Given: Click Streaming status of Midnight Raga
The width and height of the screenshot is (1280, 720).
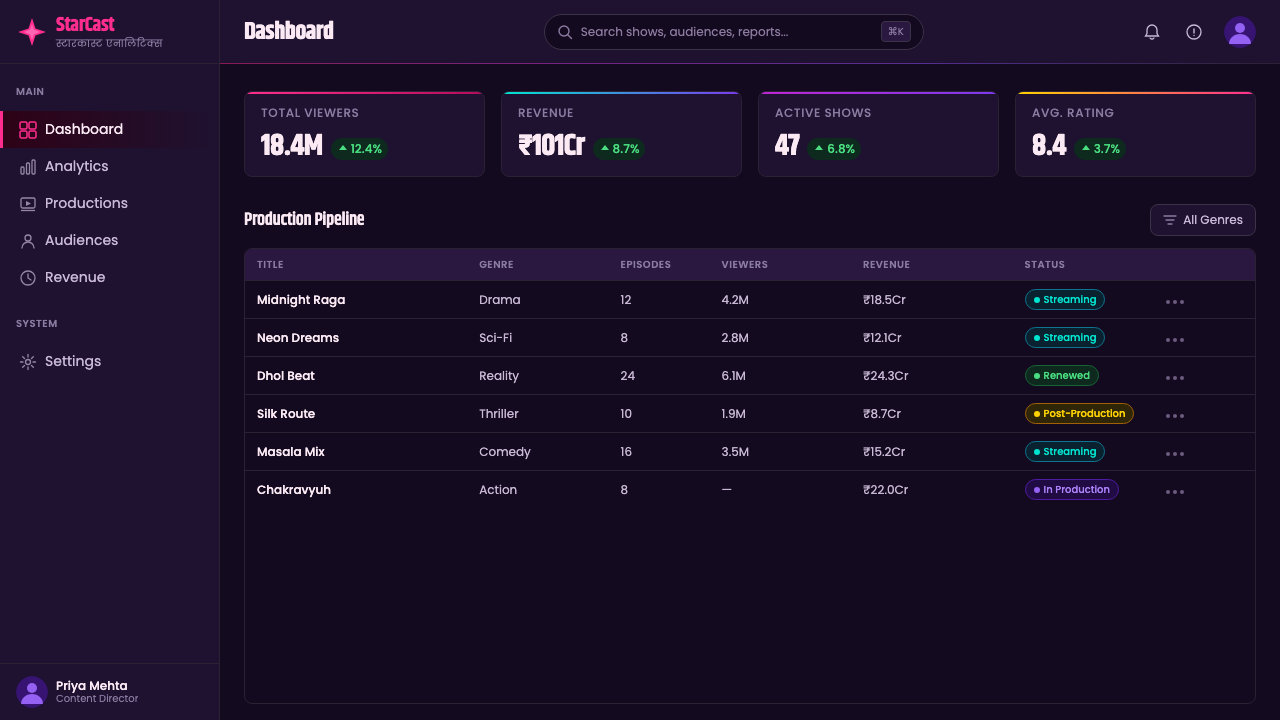Looking at the screenshot, I should (x=1064, y=300).
